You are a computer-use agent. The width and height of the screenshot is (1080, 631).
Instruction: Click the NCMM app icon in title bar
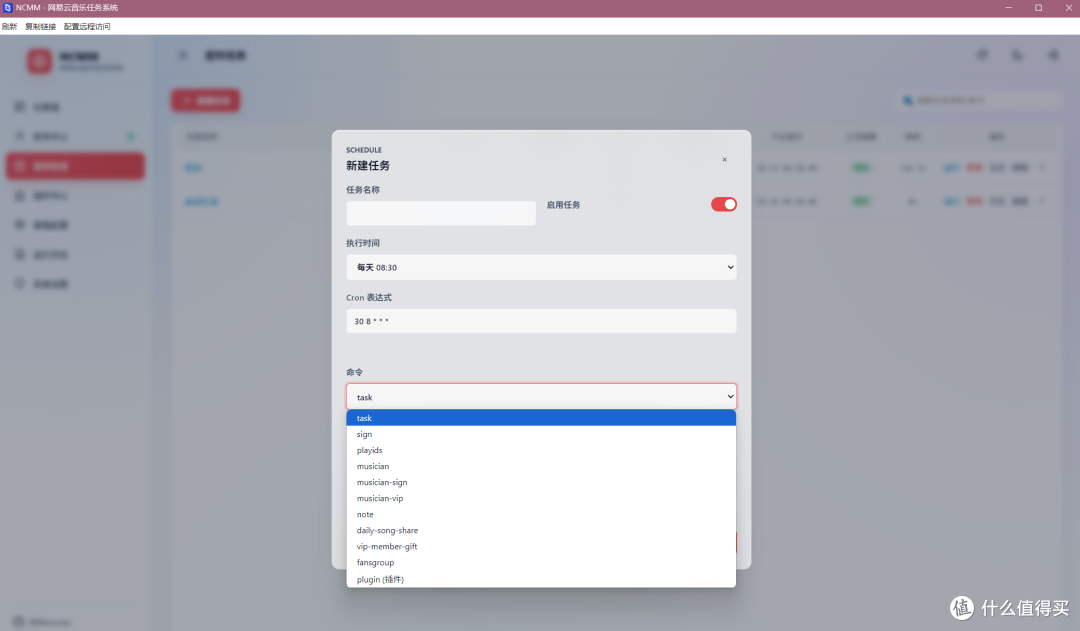click(x=8, y=8)
